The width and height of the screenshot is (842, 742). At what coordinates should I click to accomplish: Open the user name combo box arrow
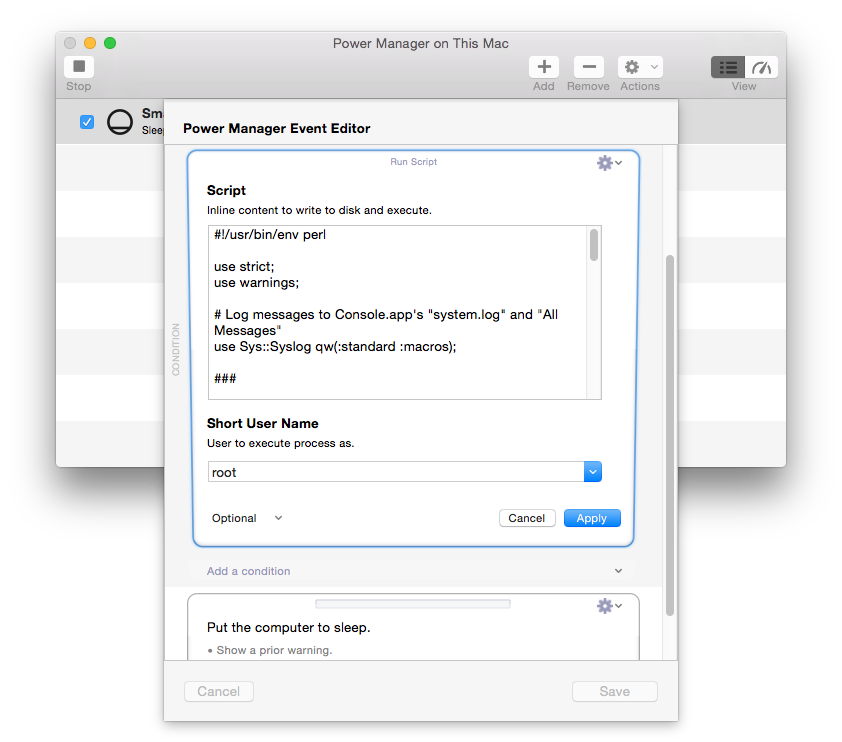click(593, 472)
